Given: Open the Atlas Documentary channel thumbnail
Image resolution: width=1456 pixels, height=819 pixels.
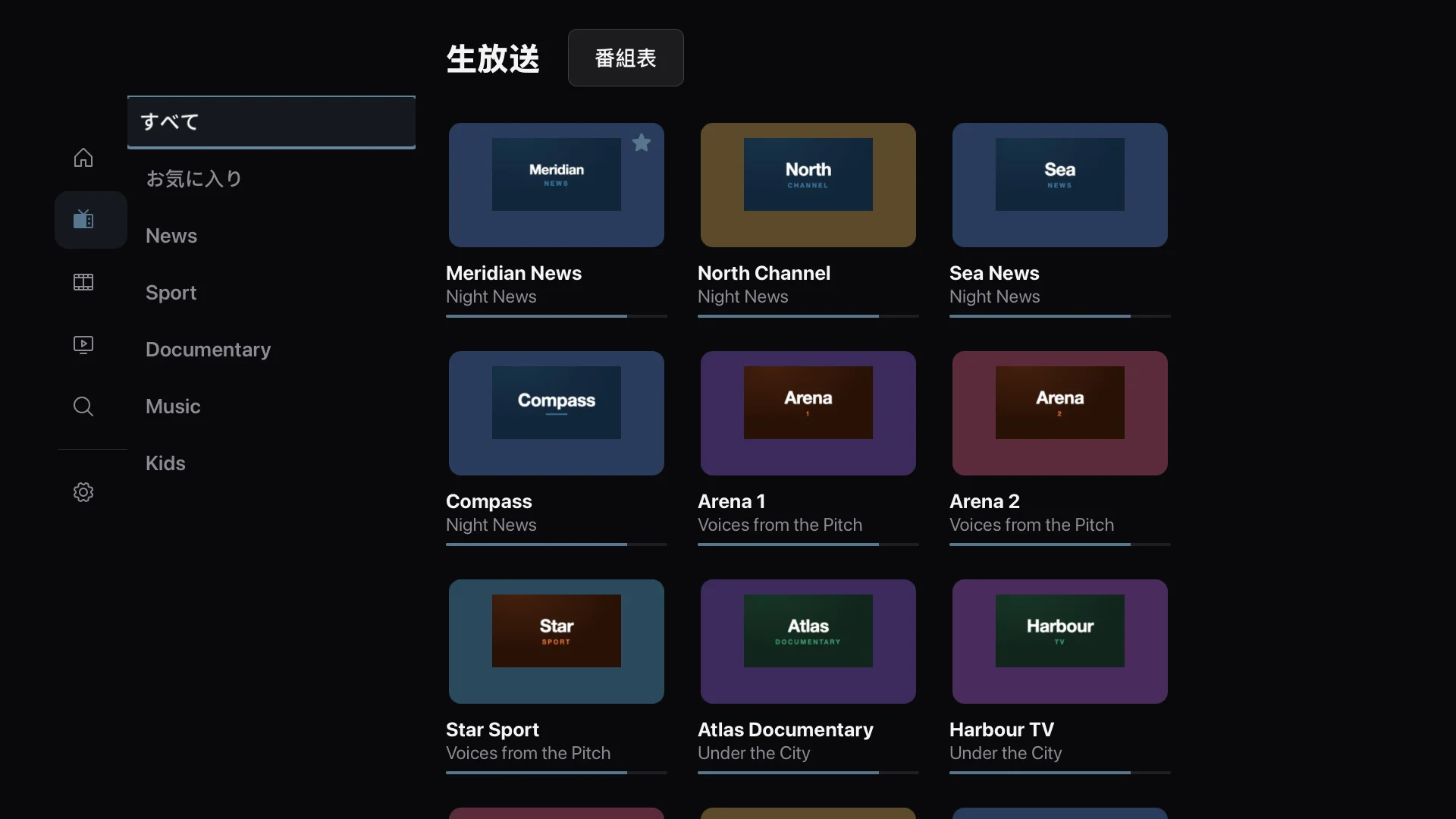Looking at the screenshot, I should (x=808, y=642).
